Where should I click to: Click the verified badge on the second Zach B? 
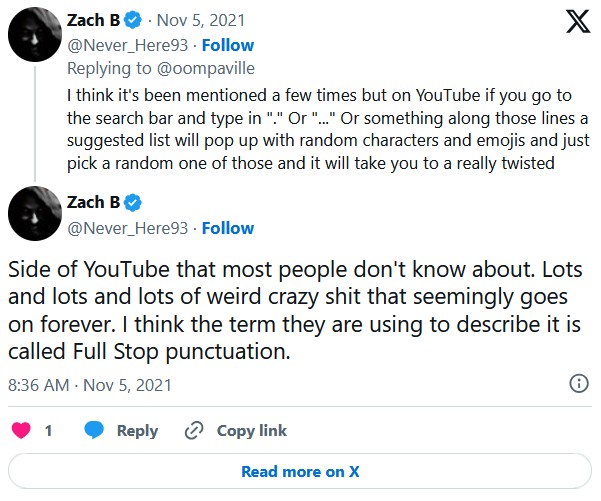[x=131, y=203]
